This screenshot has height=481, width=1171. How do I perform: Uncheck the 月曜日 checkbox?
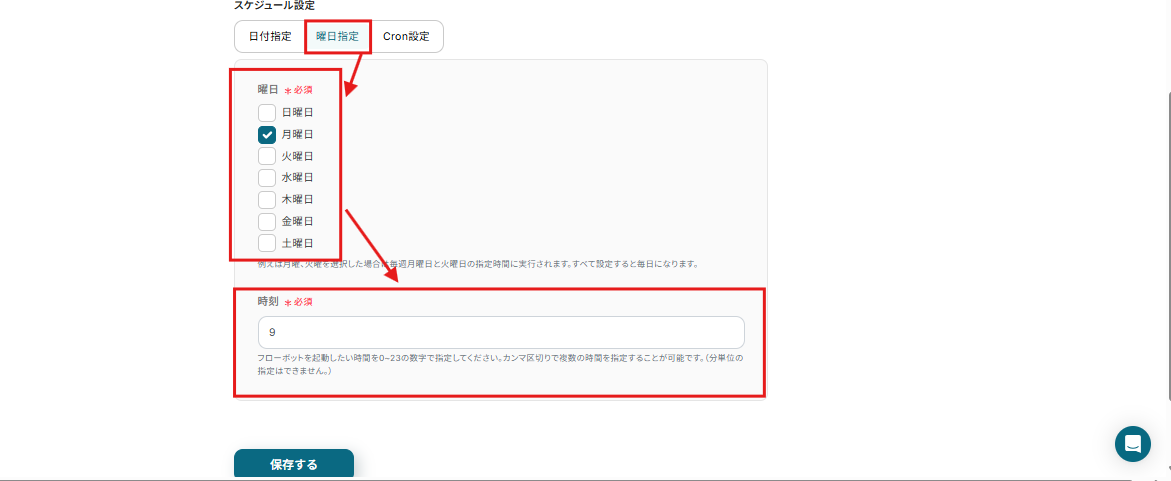(267, 134)
